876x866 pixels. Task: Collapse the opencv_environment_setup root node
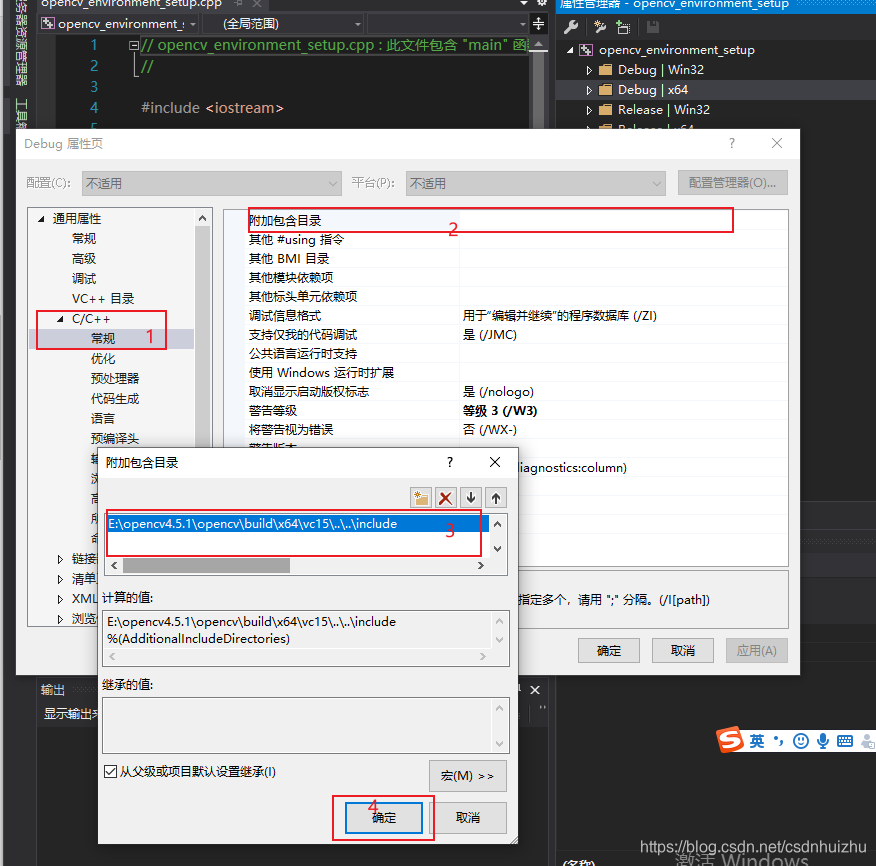point(570,50)
